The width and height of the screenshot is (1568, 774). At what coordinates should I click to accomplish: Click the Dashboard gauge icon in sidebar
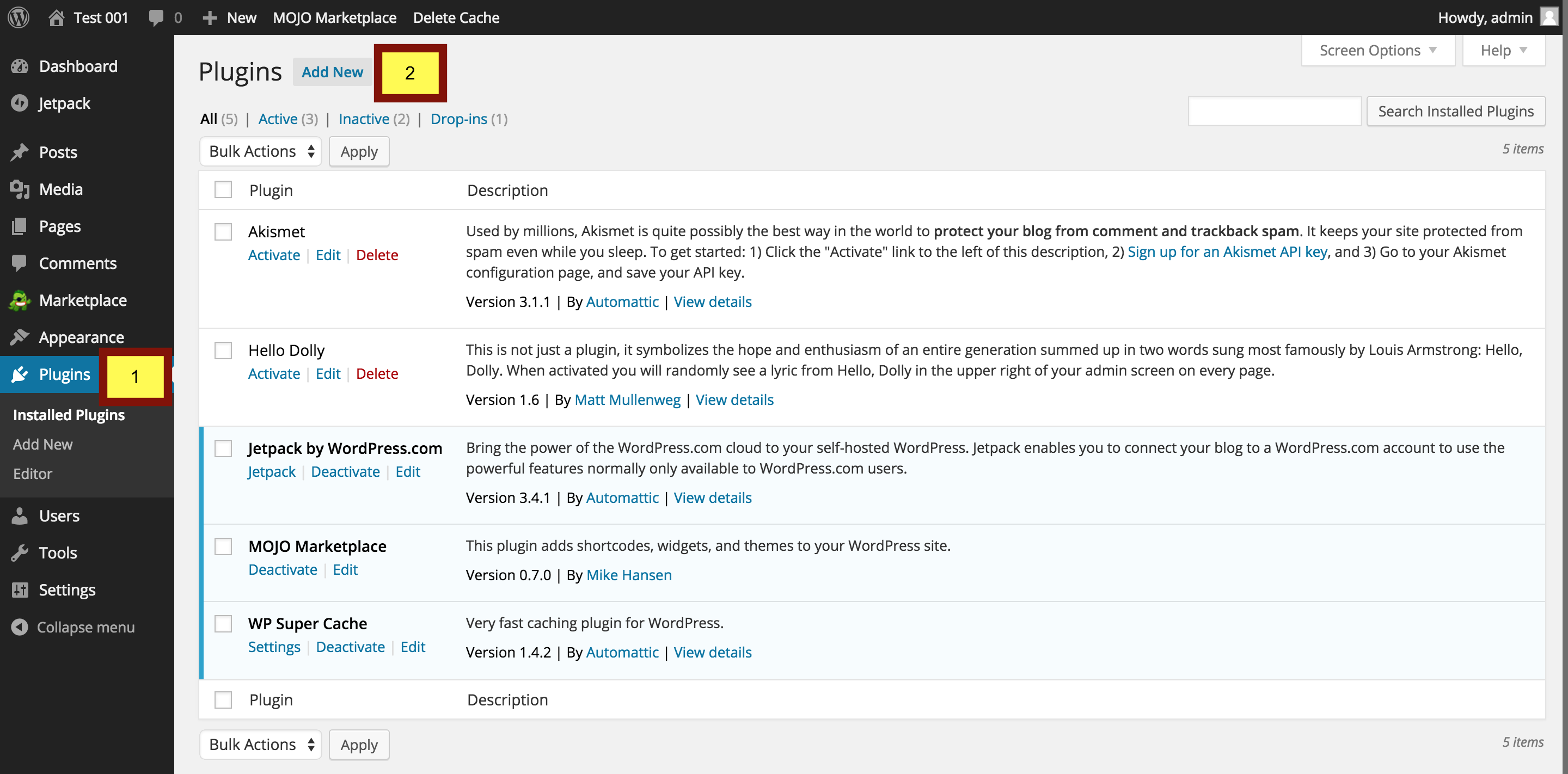pyautogui.click(x=20, y=66)
